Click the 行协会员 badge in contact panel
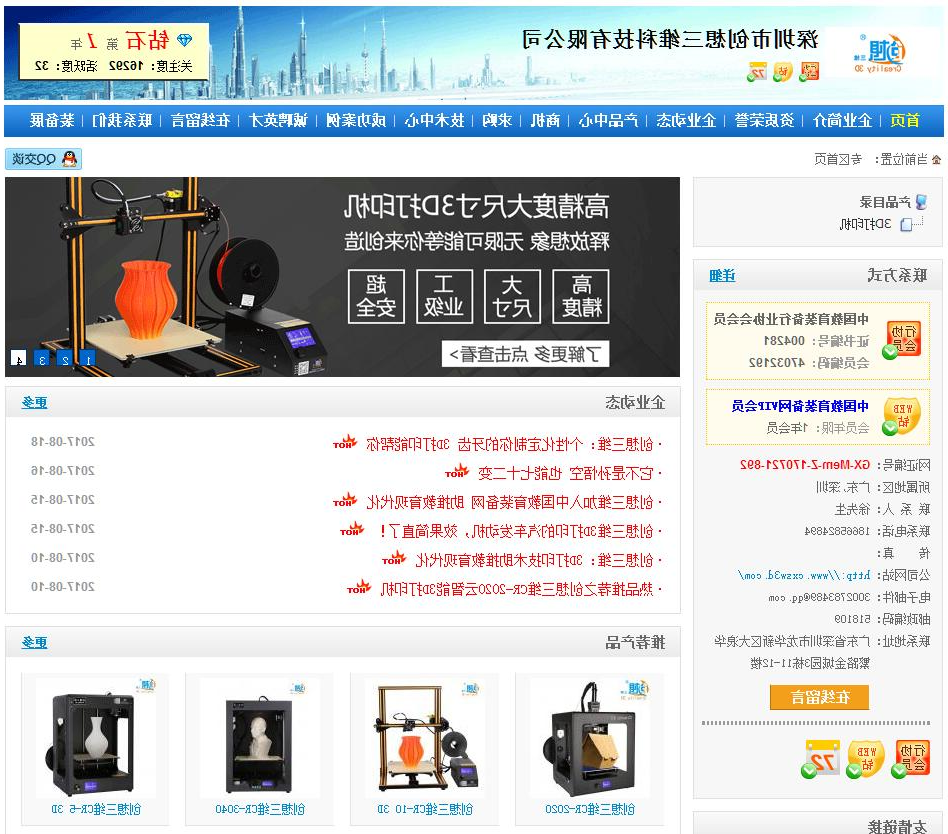Screen dimensions: 948x834 click(905, 333)
